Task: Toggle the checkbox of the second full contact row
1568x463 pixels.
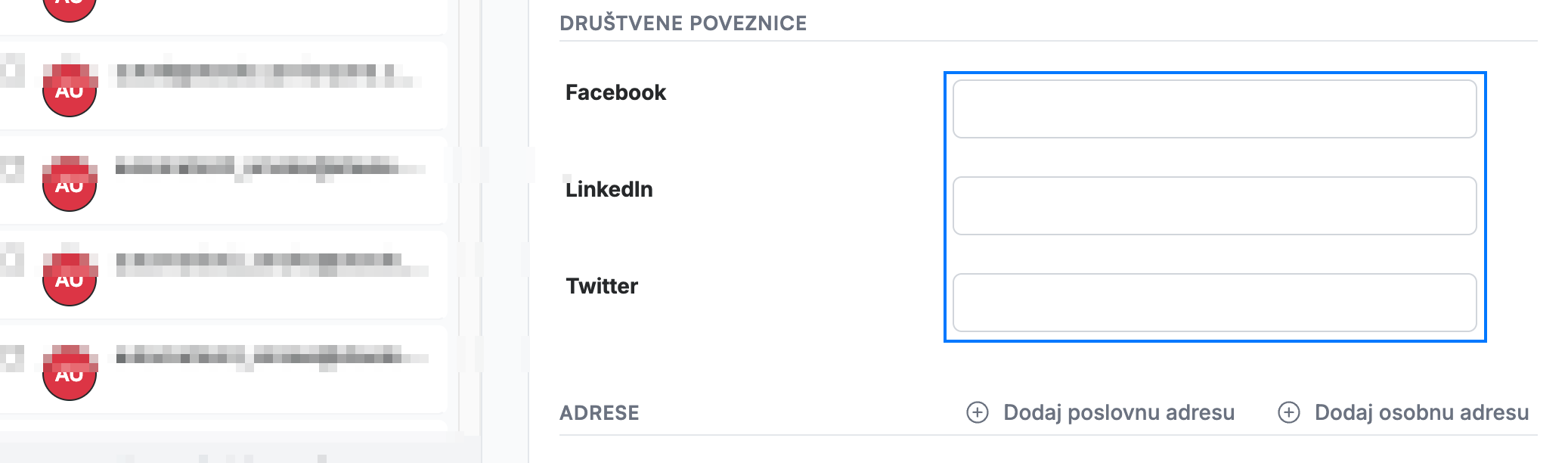Action: tap(11, 167)
